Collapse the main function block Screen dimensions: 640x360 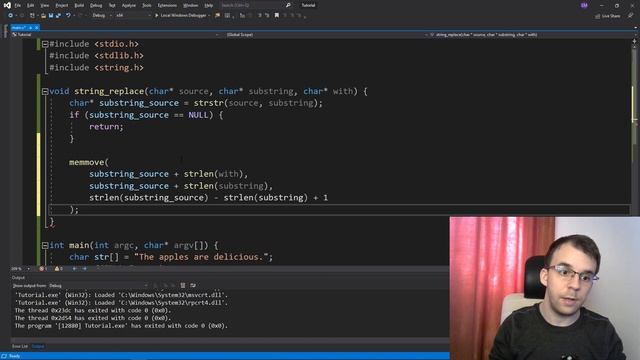click(45, 245)
